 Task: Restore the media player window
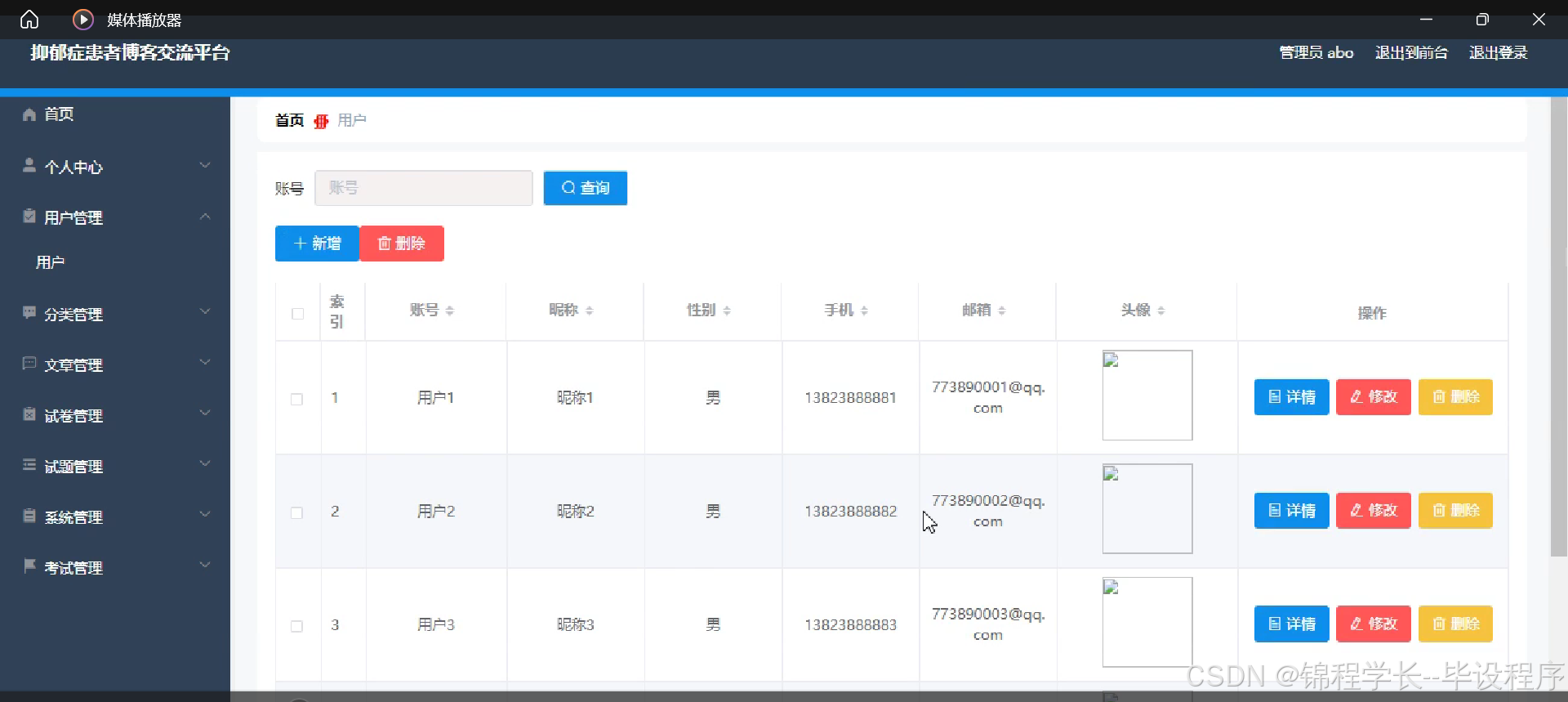click(x=1482, y=20)
